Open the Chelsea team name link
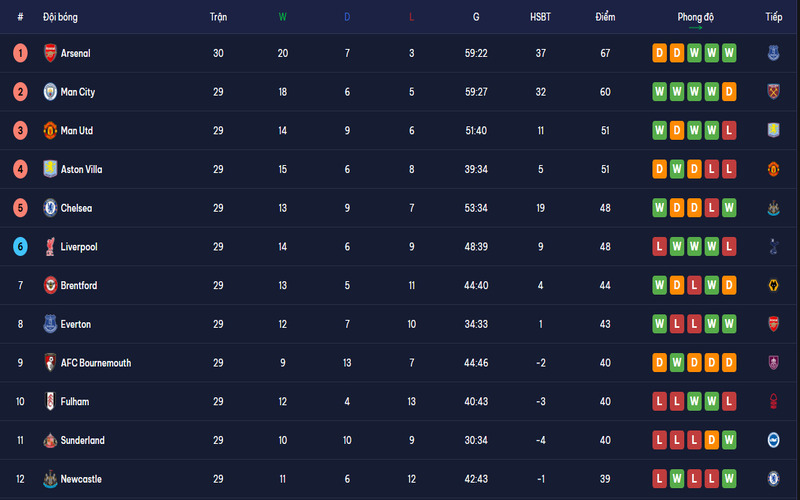This screenshot has width=800, height=500. point(76,208)
